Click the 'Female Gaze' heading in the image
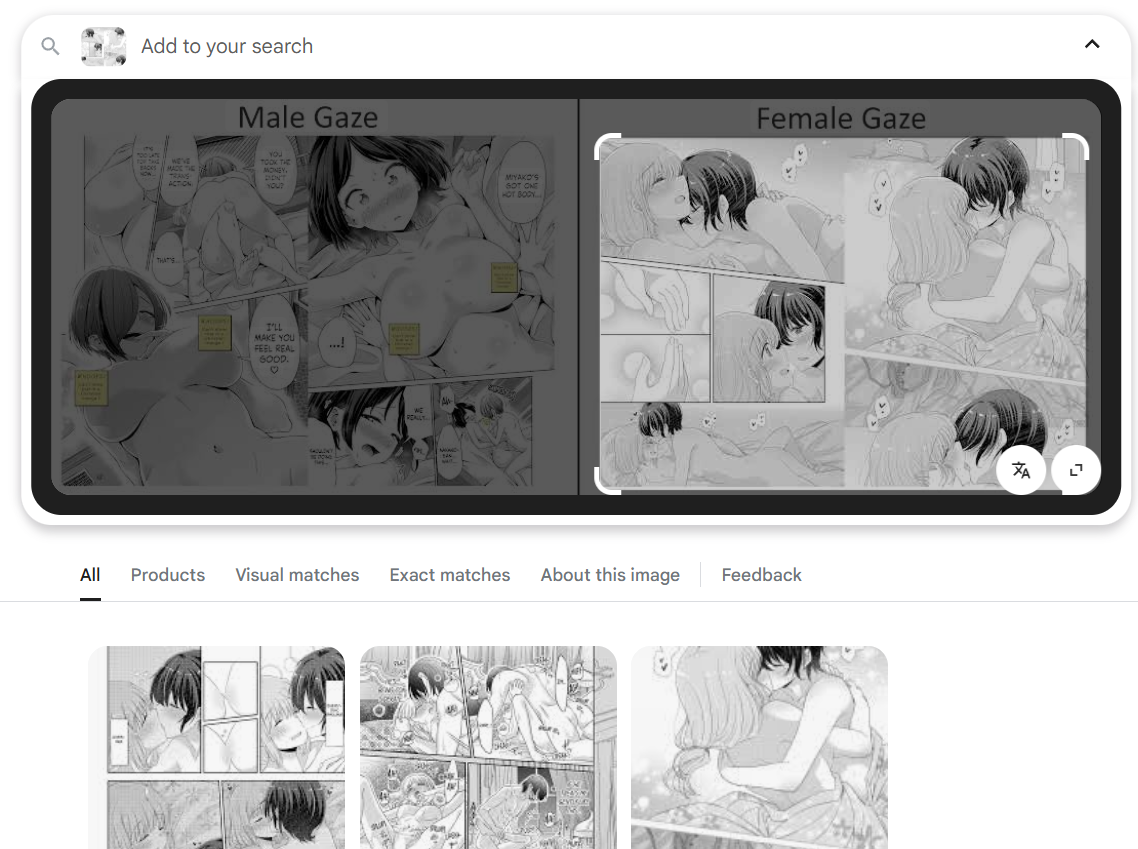 coord(840,118)
